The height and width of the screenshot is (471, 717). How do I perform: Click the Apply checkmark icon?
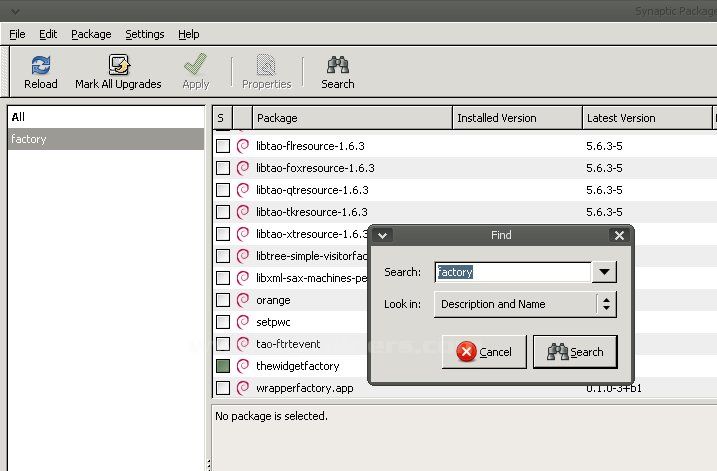click(x=195, y=64)
